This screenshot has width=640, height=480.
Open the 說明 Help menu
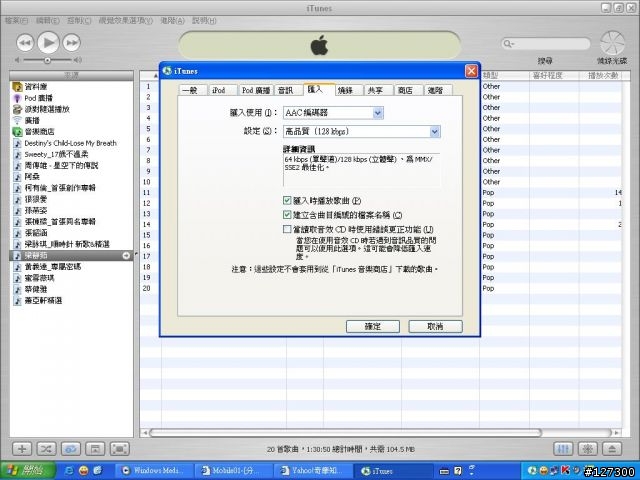[204, 20]
